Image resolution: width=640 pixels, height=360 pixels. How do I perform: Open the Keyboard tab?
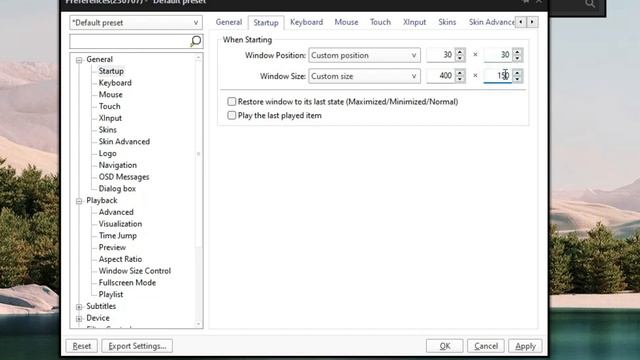(x=307, y=22)
